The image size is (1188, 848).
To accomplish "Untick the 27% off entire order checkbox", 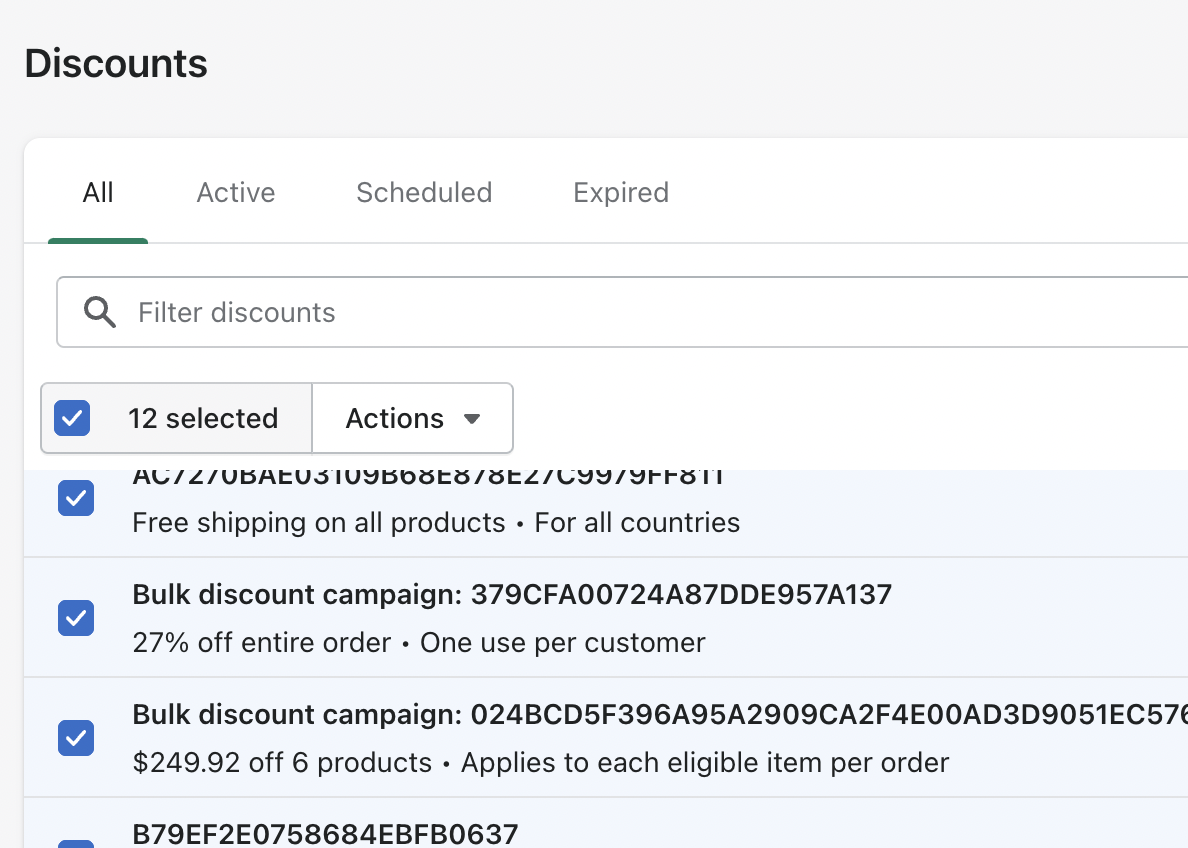I will coord(76,618).
